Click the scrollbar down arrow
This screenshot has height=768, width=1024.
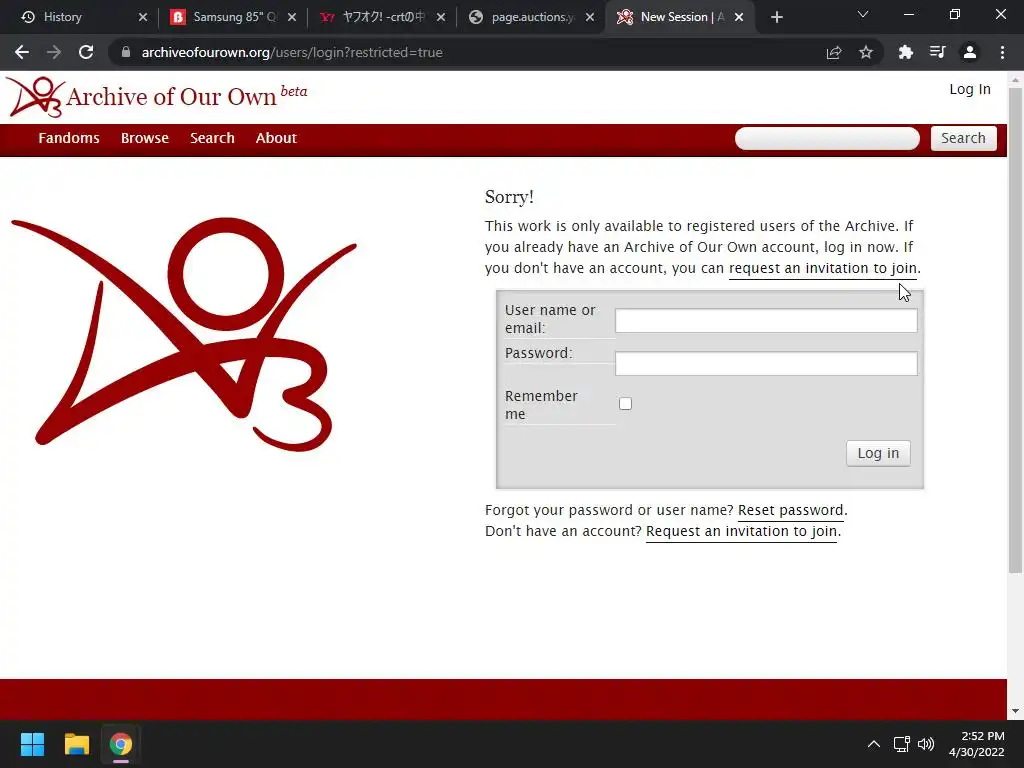point(1015,711)
